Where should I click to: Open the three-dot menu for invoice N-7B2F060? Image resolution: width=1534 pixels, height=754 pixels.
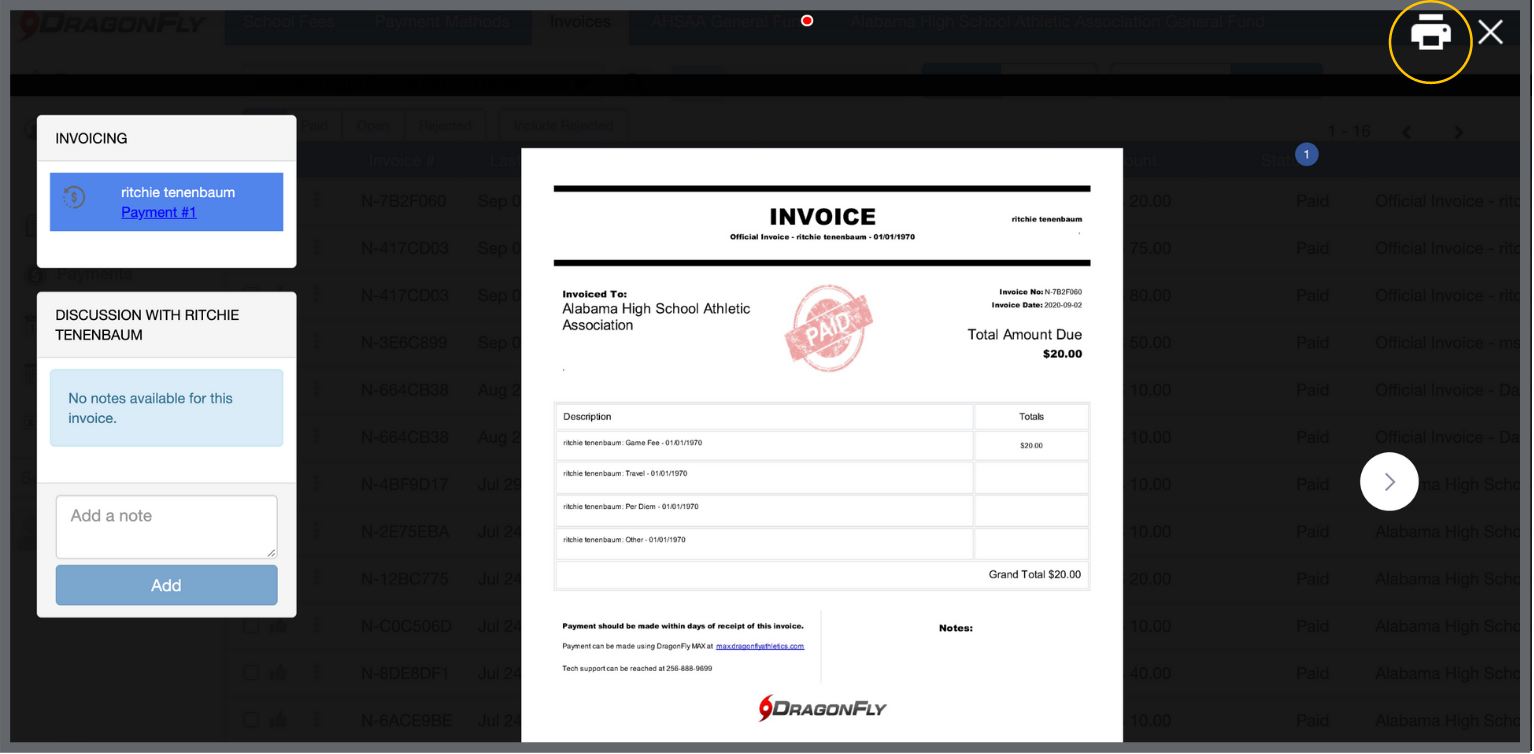pos(317,201)
